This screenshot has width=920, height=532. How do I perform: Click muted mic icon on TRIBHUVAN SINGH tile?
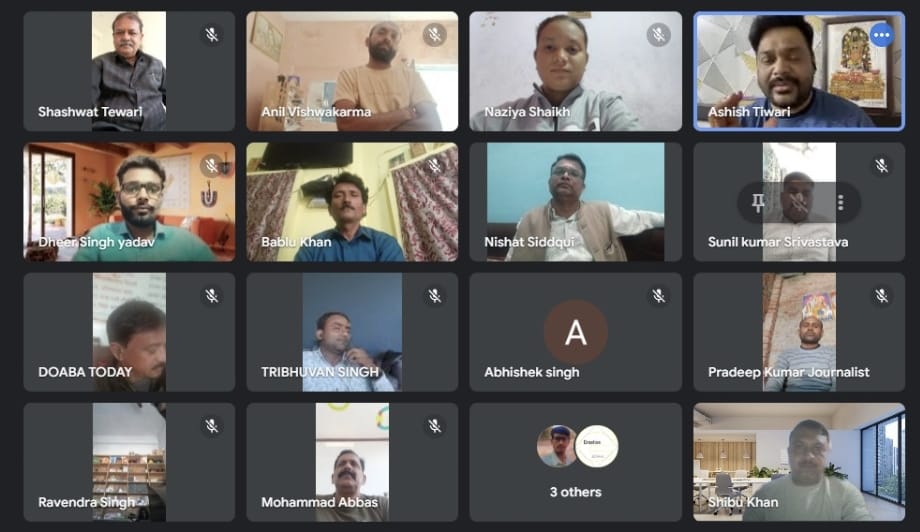(435, 296)
